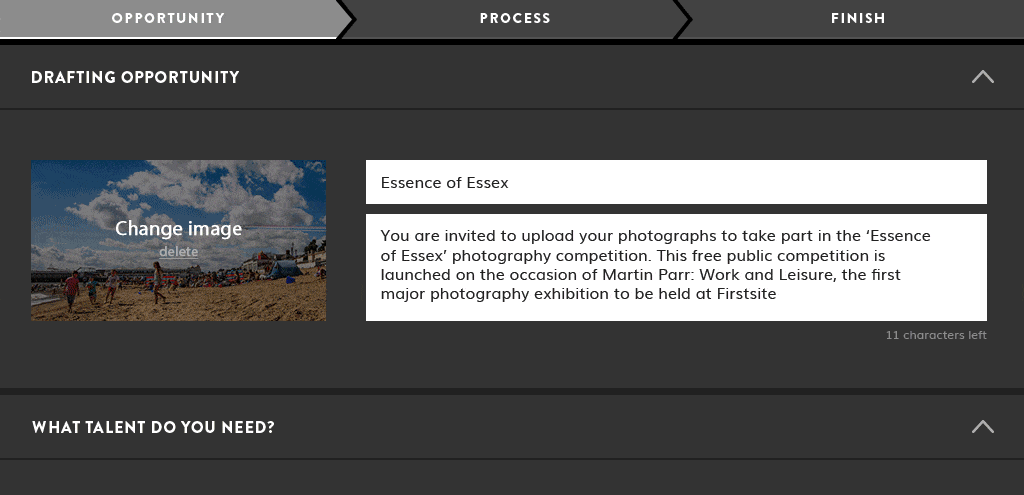
Task: Click the '11 characters left' counter
Action: click(935, 335)
